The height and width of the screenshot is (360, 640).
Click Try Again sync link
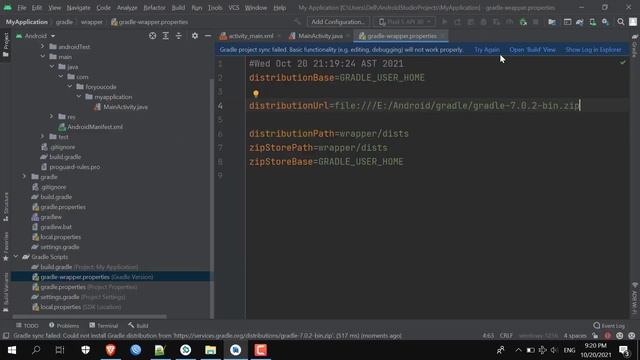pos(487,50)
